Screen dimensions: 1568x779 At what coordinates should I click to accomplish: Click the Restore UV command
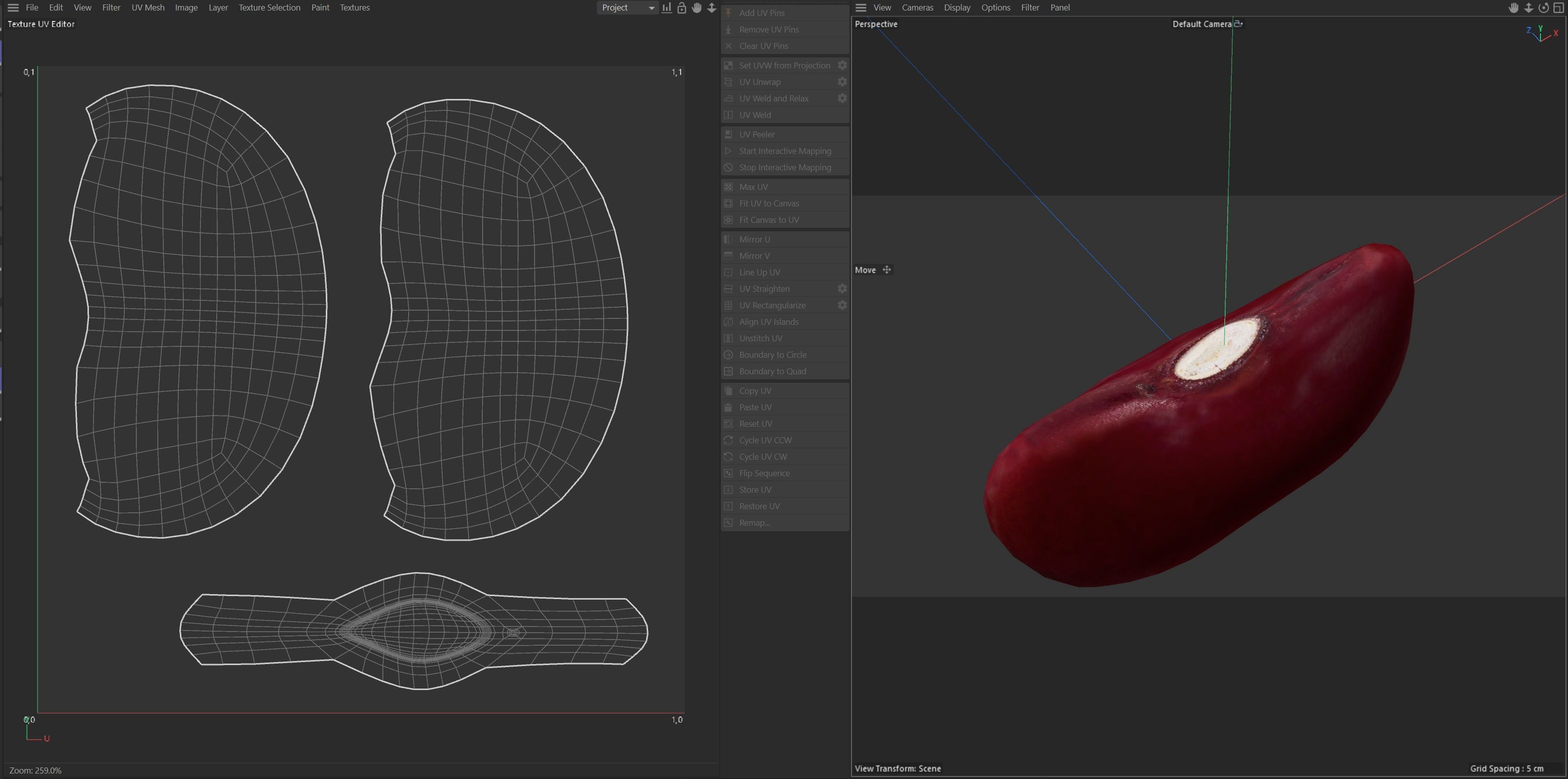click(x=784, y=506)
